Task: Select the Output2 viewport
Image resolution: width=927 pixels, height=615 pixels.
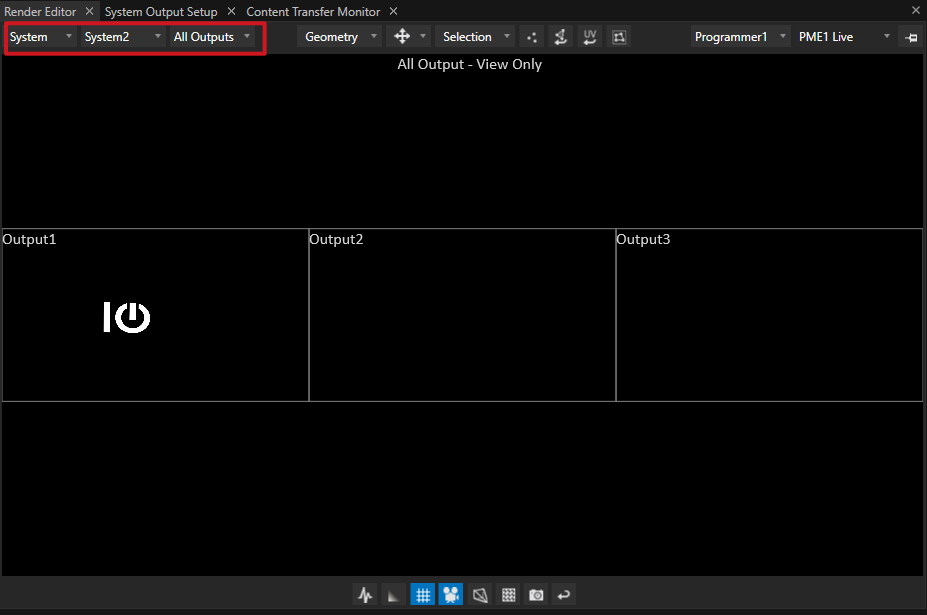Action: point(462,315)
